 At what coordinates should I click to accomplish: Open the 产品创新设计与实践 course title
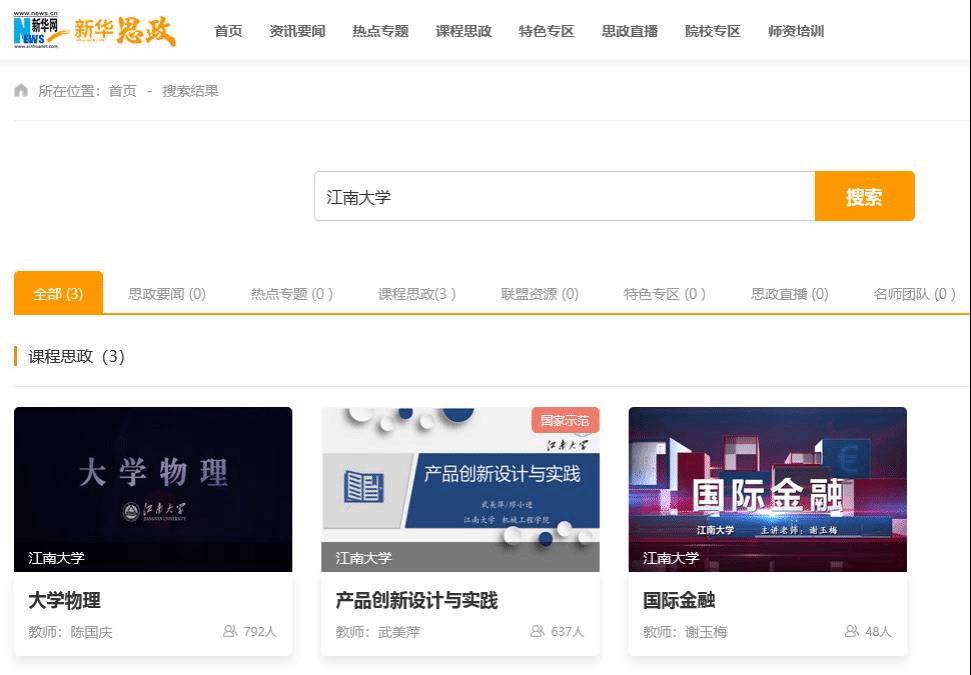[416, 600]
